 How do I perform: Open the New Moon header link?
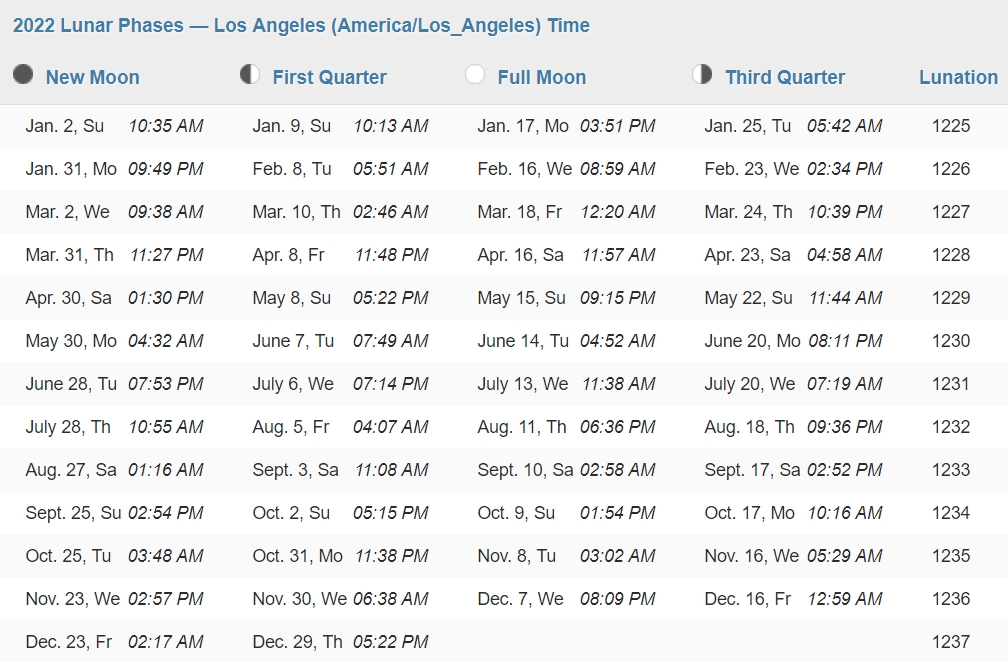(93, 77)
